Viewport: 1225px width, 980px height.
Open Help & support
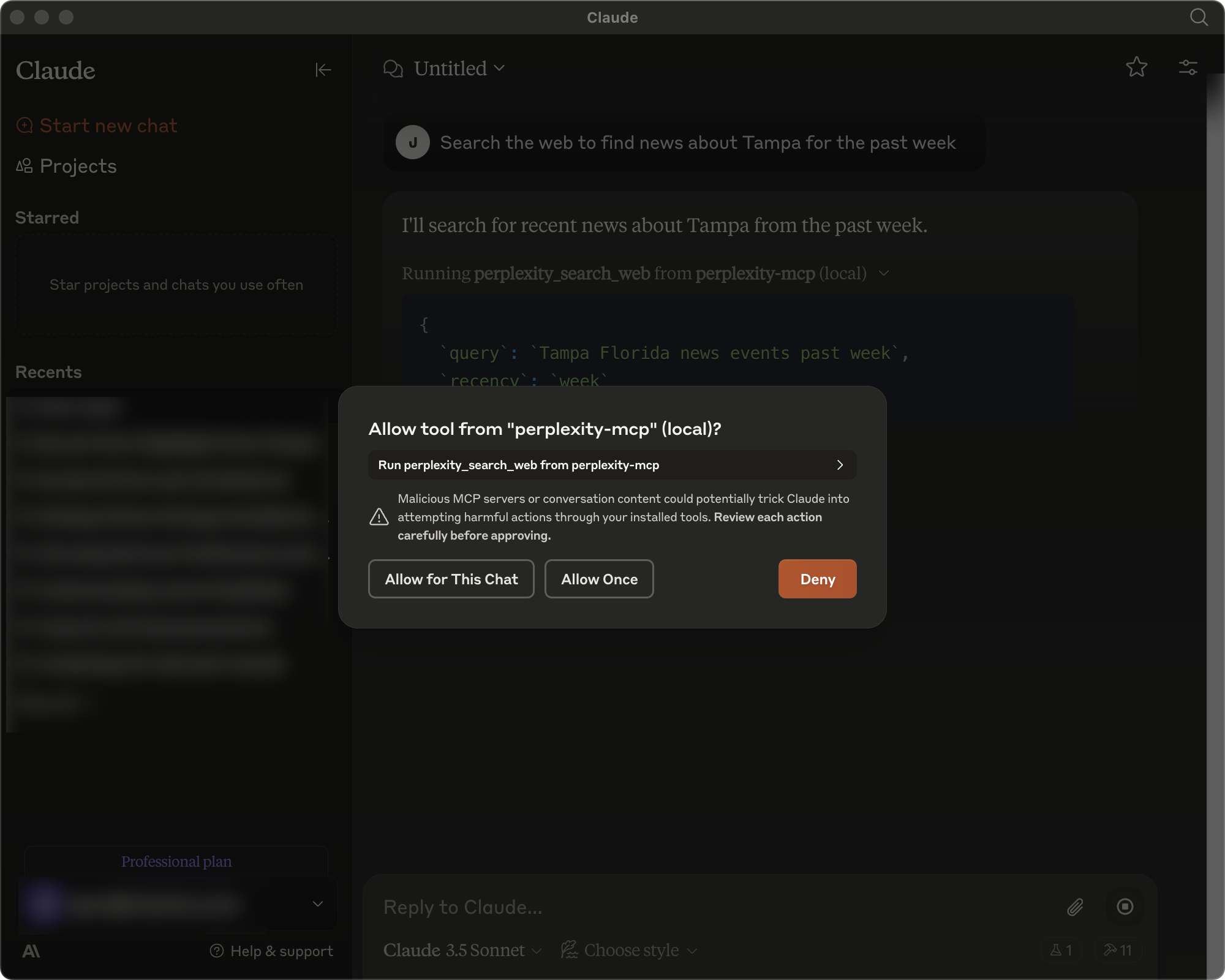pos(271,951)
